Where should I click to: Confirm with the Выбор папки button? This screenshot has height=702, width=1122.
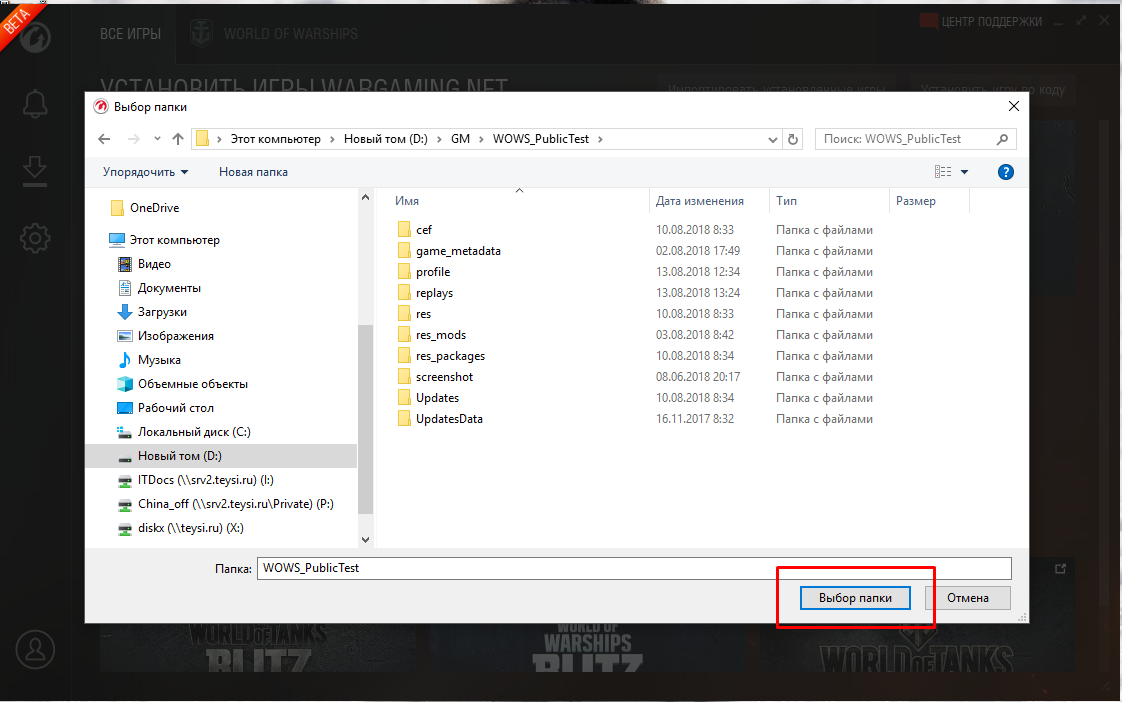[855, 598]
